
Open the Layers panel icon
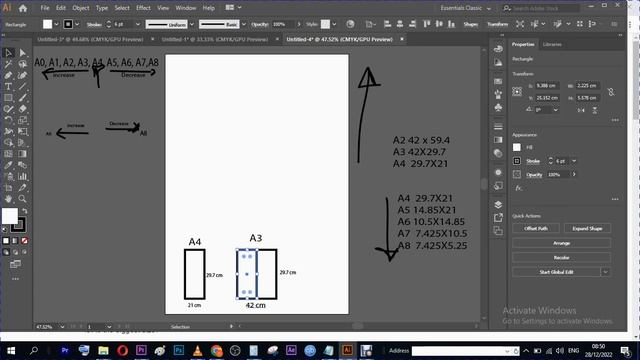click(x=498, y=204)
